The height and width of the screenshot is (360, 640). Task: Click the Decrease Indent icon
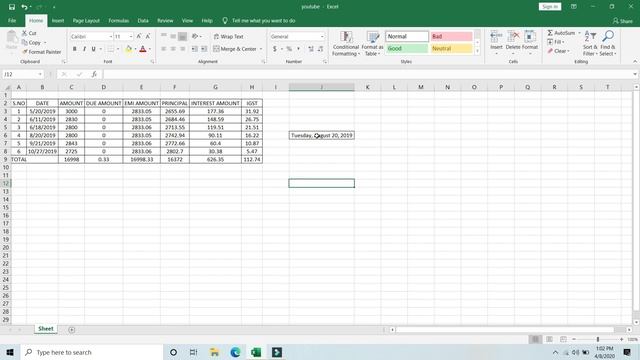[195, 49]
